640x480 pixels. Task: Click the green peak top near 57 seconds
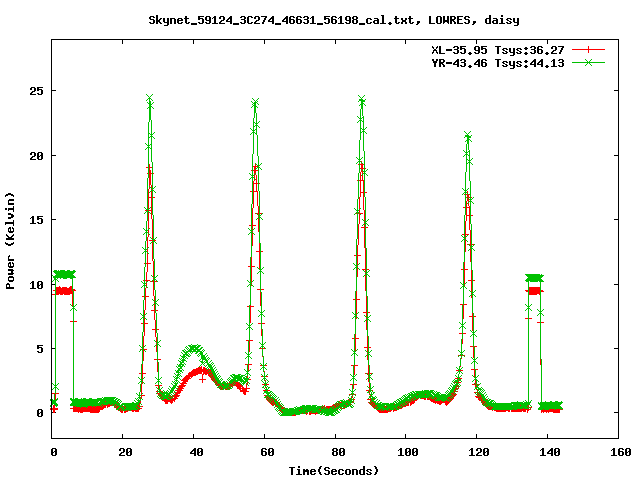tap(255, 102)
